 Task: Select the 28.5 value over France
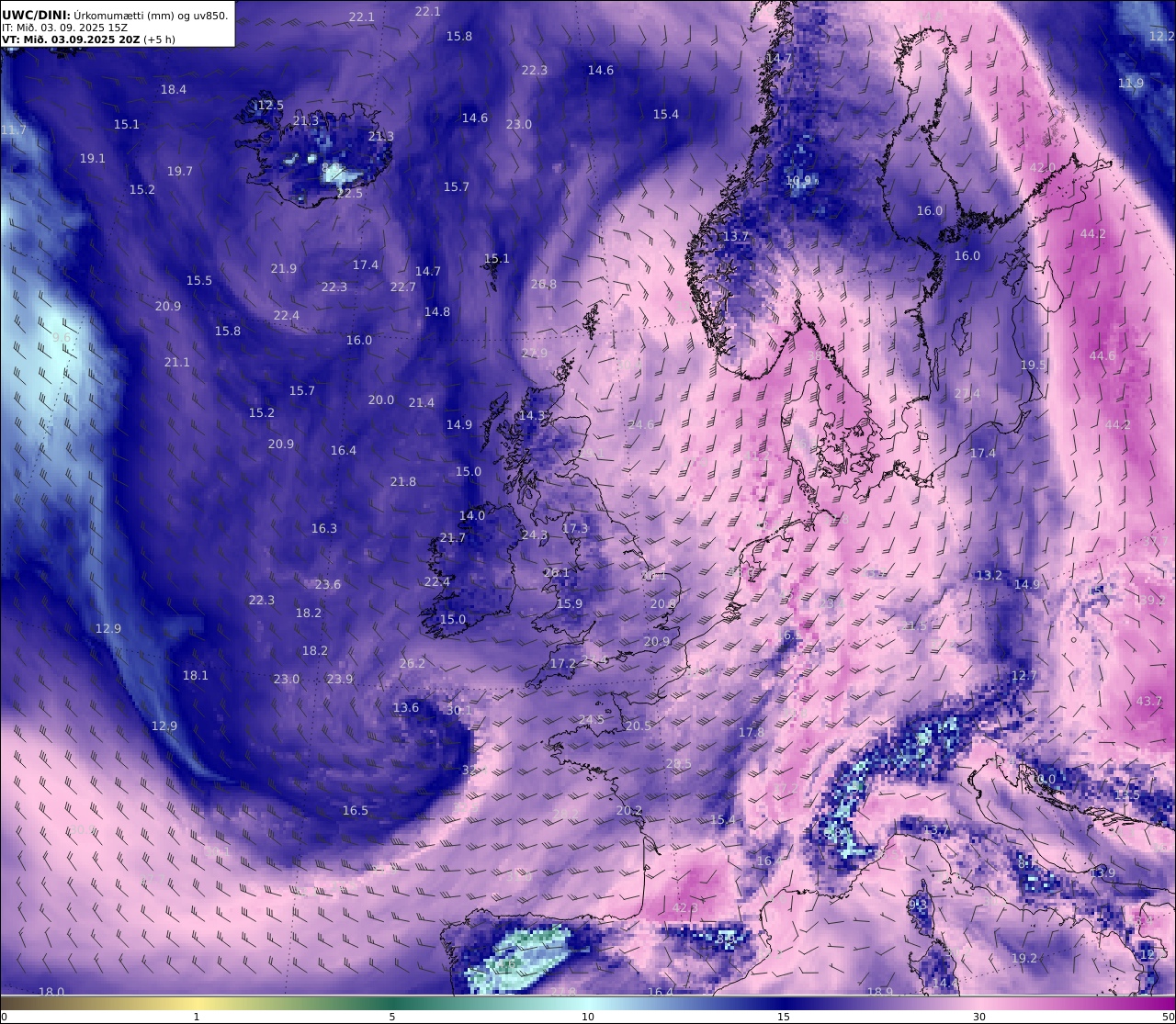678,763
